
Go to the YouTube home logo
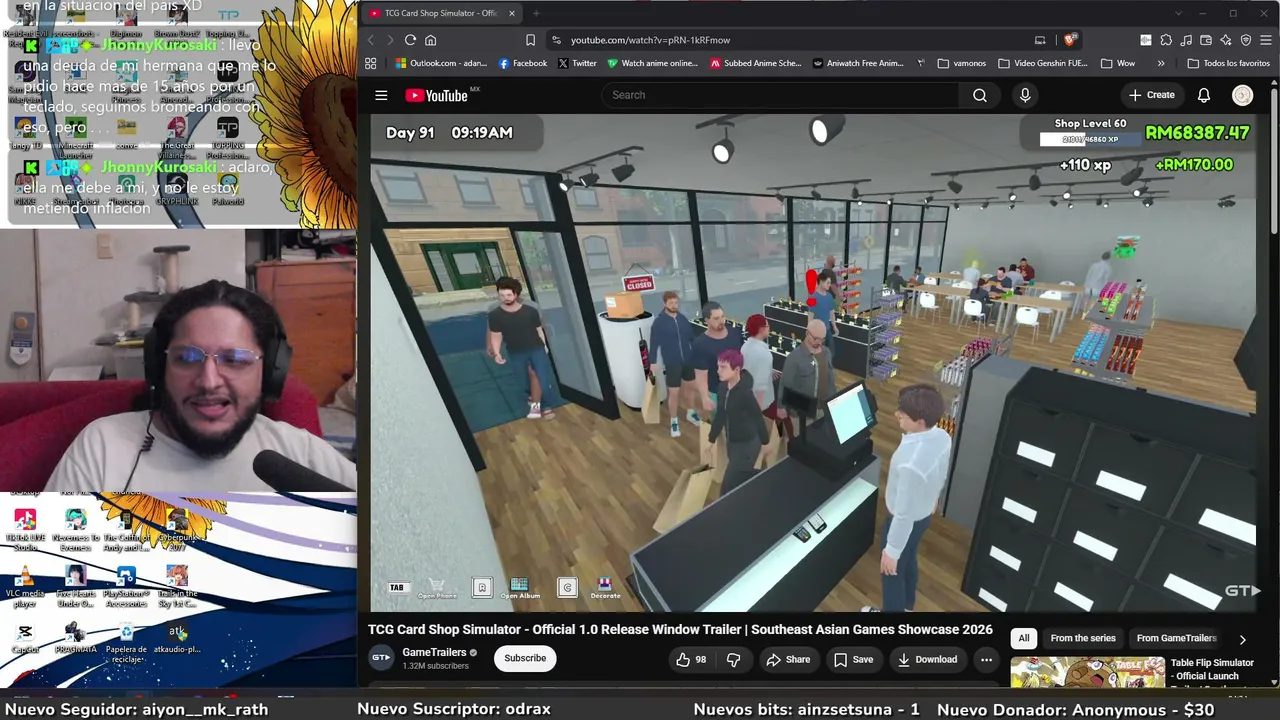click(x=437, y=95)
